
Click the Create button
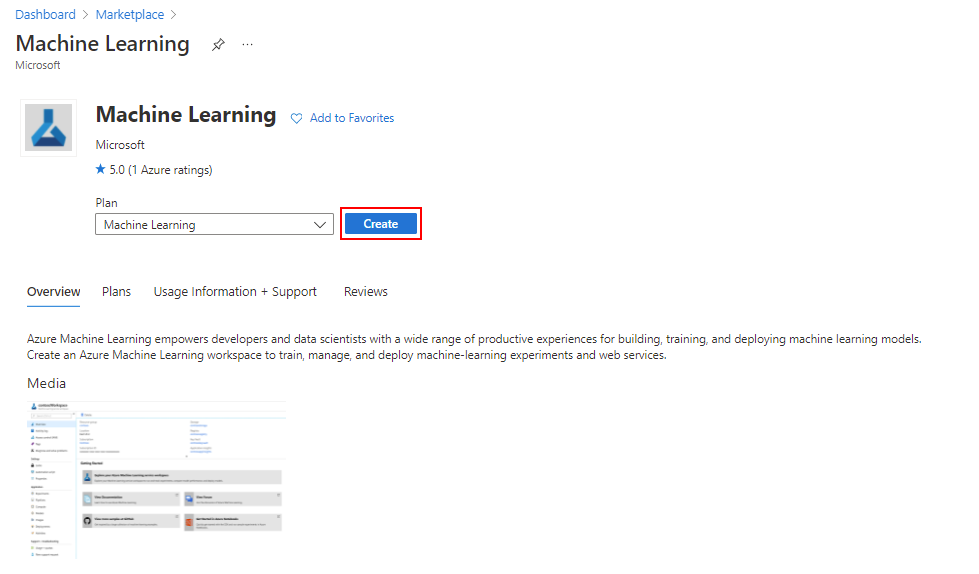point(381,224)
